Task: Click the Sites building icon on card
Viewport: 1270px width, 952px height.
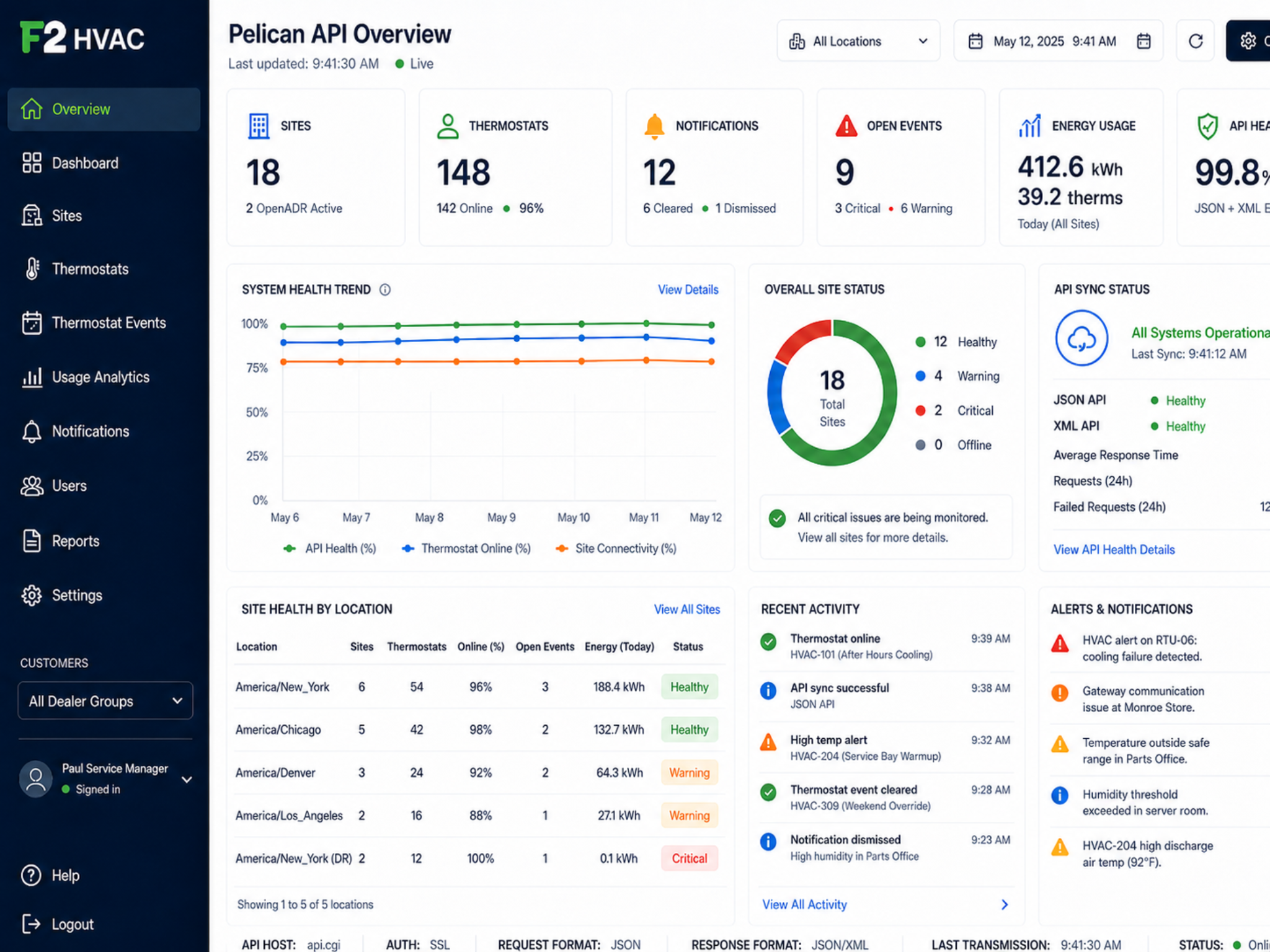Action: tap(259, 126)
